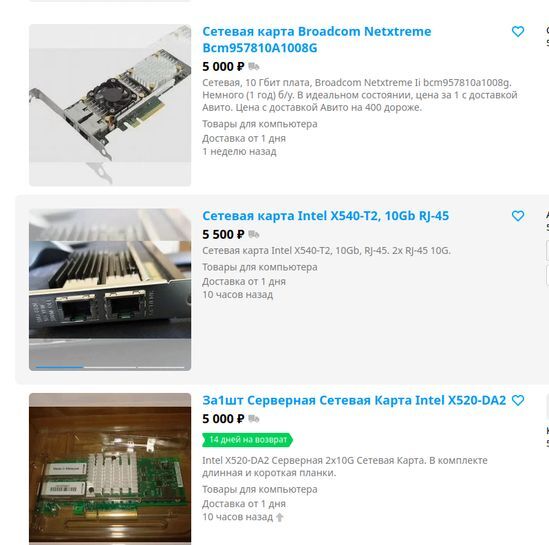
Task: Favorite the Broadcom Netxtreme listing heart icon
Action: [518, 32]
